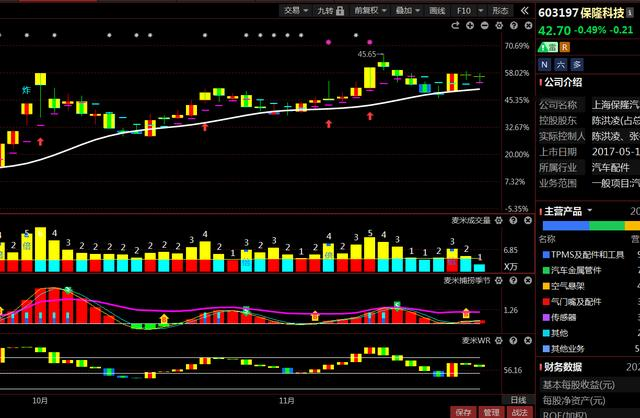The height and width of the screenshot is (418, 640).
Task: Click the 45.65 high price label
Action: coord(367,54)
